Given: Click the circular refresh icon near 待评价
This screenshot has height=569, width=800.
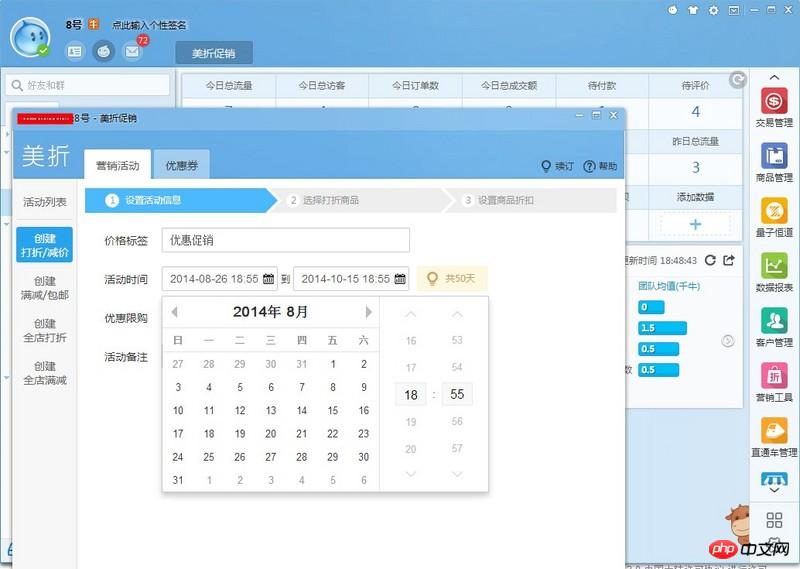Looking at the screenshot, I should coord(737,79).
